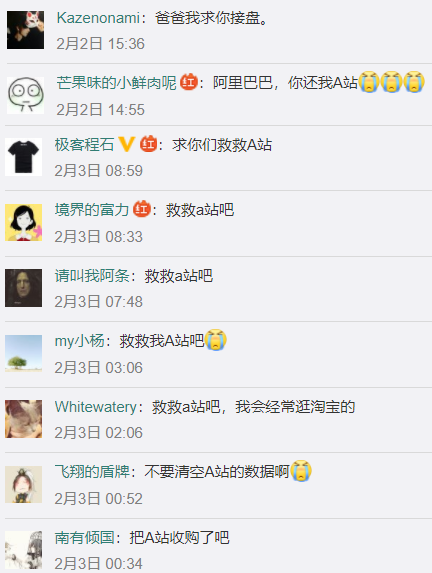Click the crying emoji in my小杨's comment
This screenshot has width=432, height=573.
pyautogui.click(x=216, y=340)
